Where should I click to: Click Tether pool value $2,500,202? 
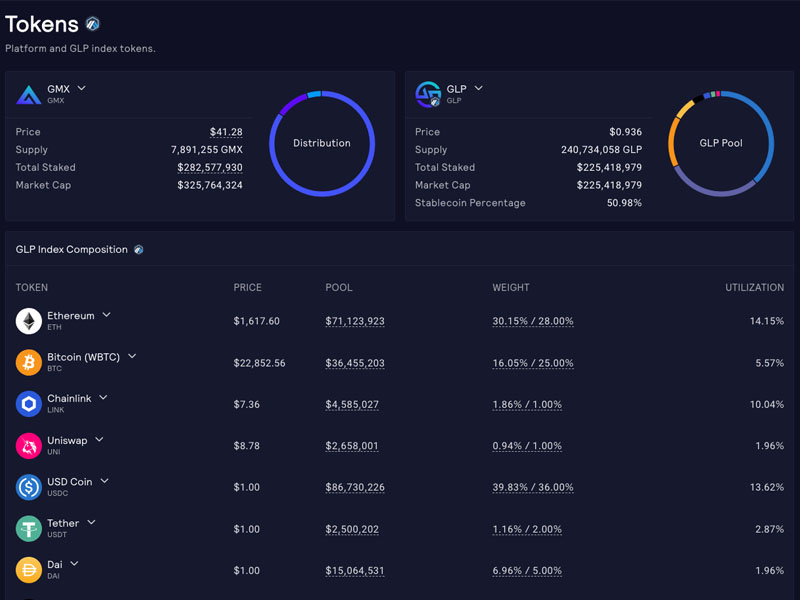(352, 529)
